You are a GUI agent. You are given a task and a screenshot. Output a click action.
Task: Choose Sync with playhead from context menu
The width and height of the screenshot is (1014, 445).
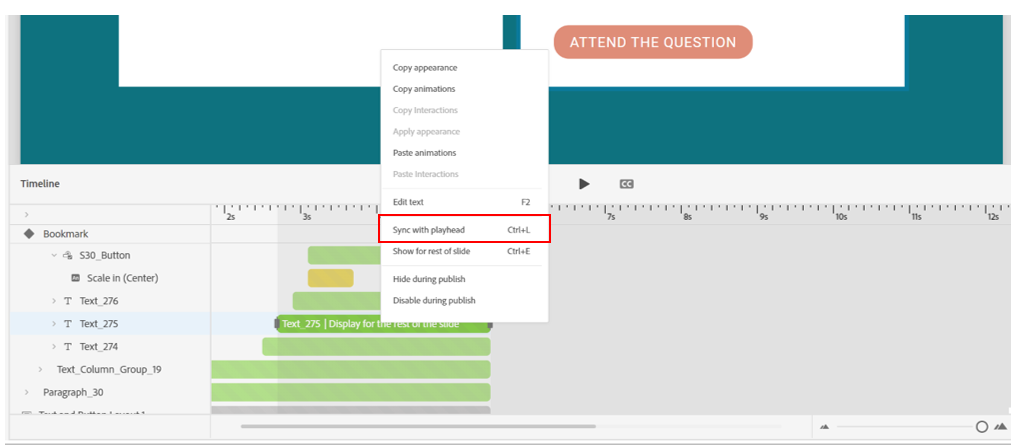pyautogui.click(x=429, y=230)
